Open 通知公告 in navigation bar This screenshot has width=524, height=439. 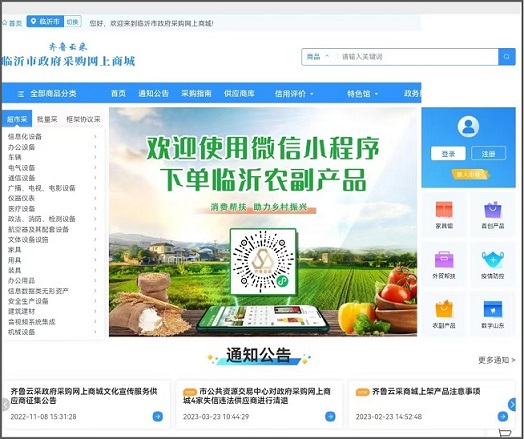tap(153, 94)
